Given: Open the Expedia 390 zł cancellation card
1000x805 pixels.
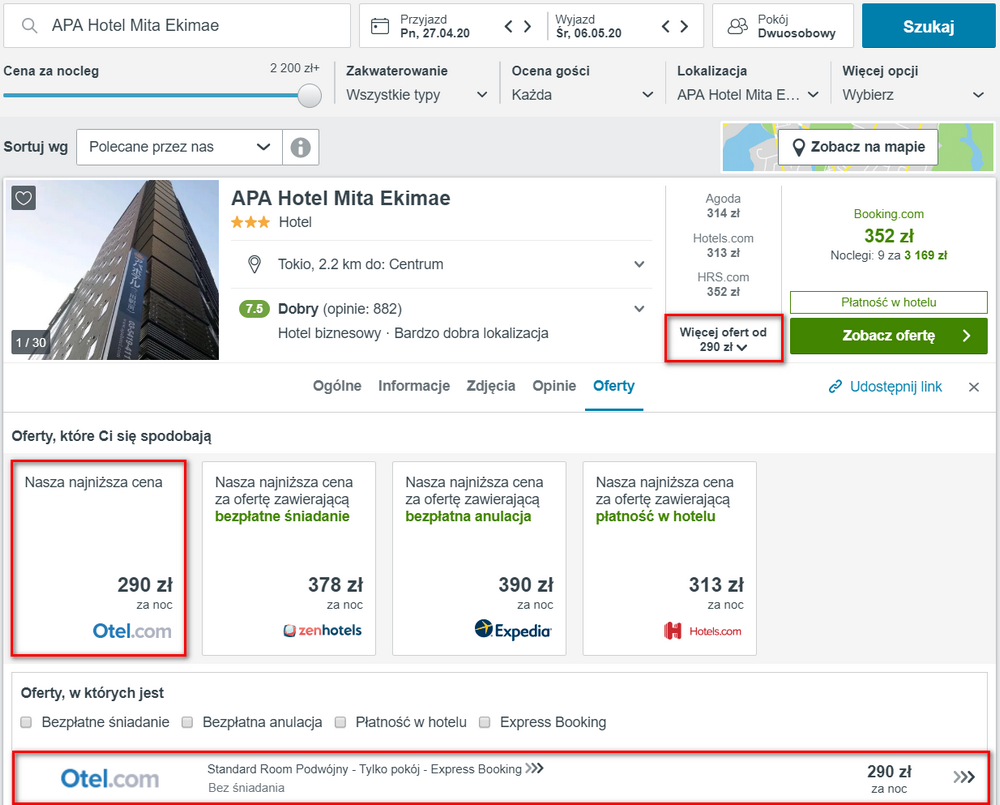Looking at the screenshot, I should click(479, 558).
